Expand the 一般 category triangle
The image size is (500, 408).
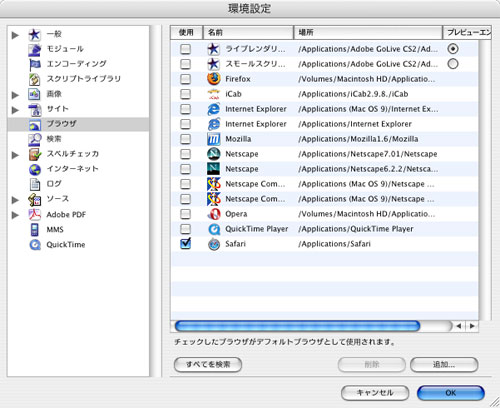(x=15, y=35)
